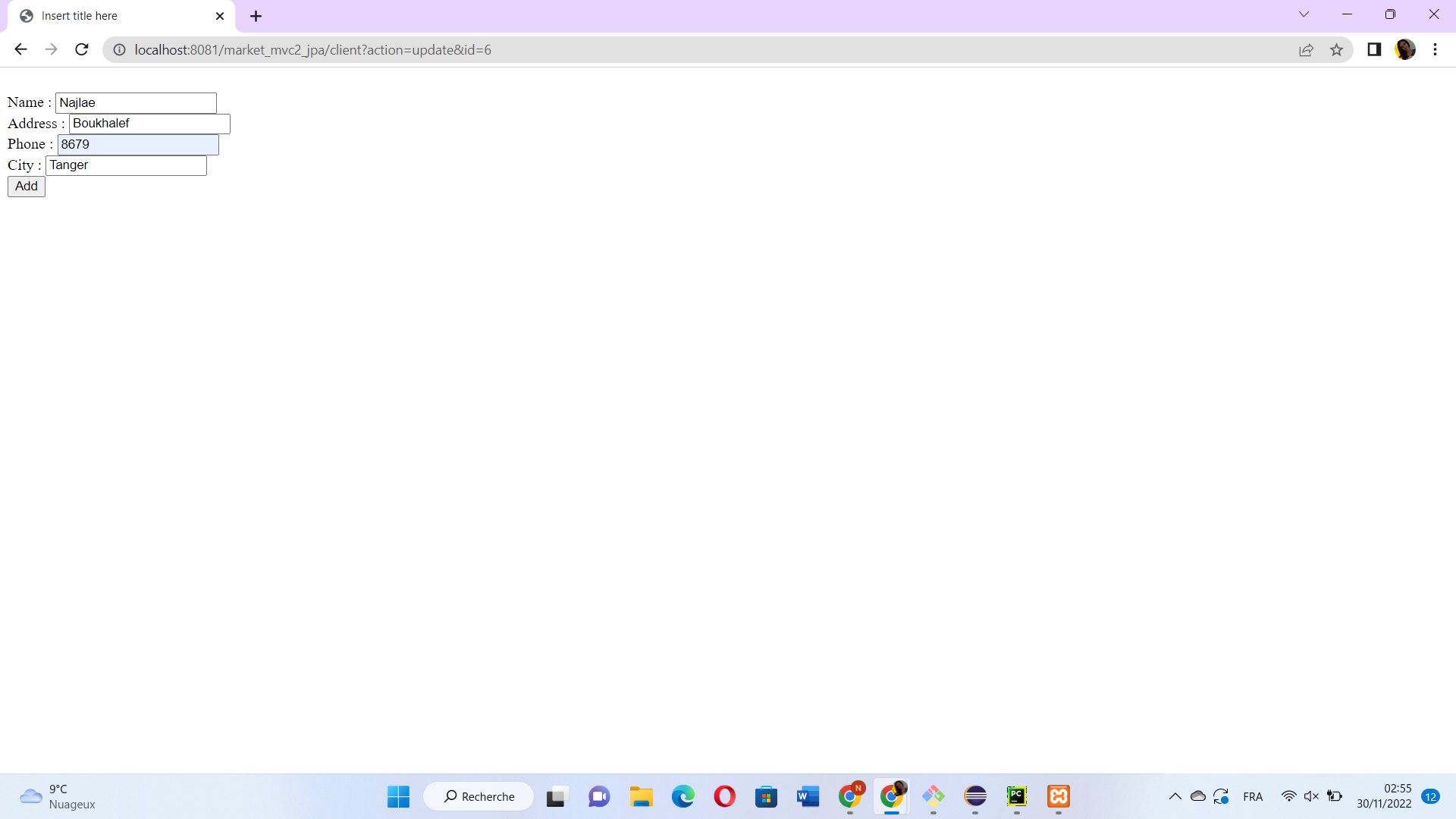Close the 'Insert title here' tab

[220, 16]
